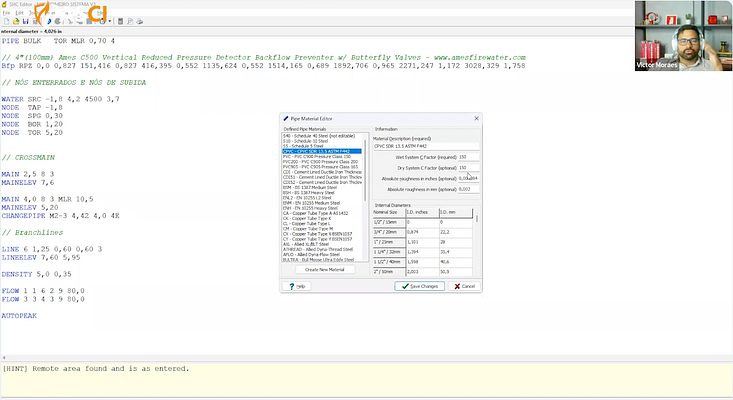Select highlighted CPVC SDR 13.5 ASTM F442 row
The image size is (733, 400).
tap(321, 151)
